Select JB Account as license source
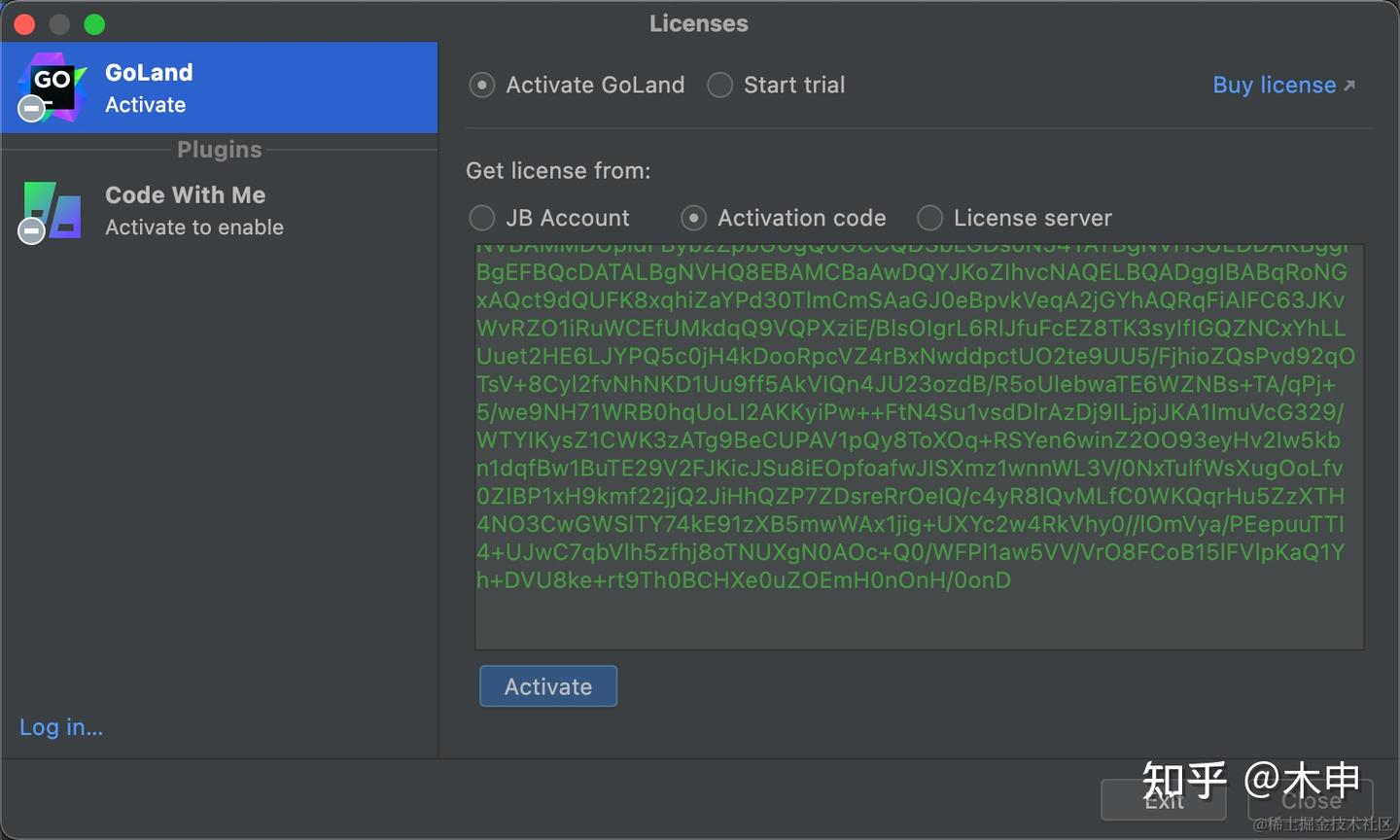The image size is (1400, 840). (482, 218)
